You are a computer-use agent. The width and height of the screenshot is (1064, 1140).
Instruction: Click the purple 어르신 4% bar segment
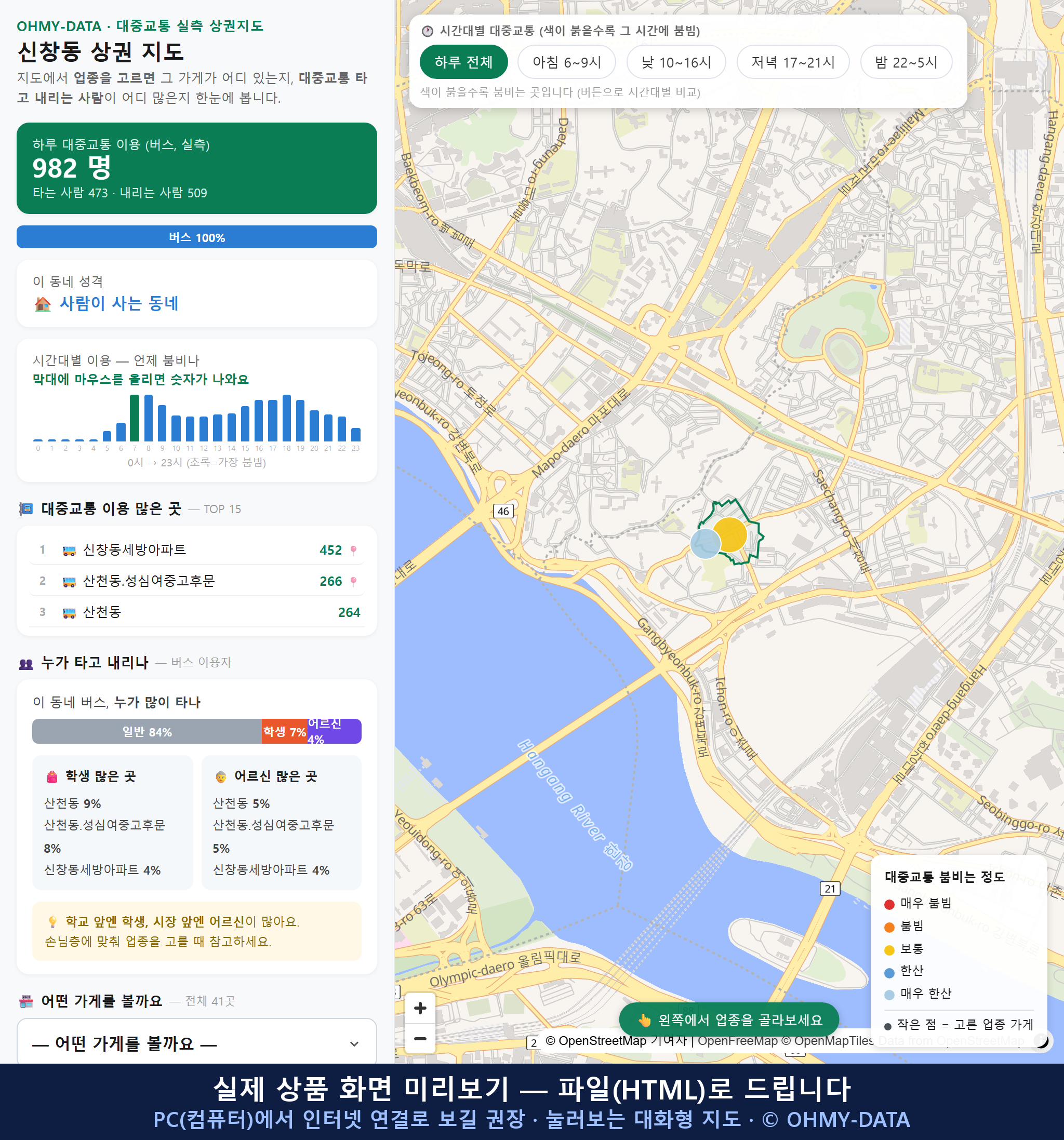tap(335, 732)
